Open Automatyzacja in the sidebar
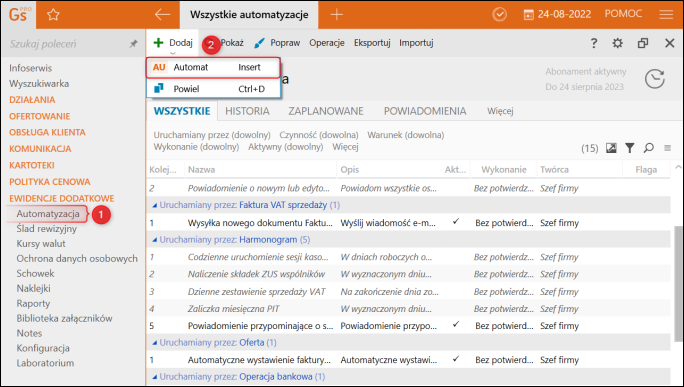The image size is (684, 387). [x=48, y=214]
